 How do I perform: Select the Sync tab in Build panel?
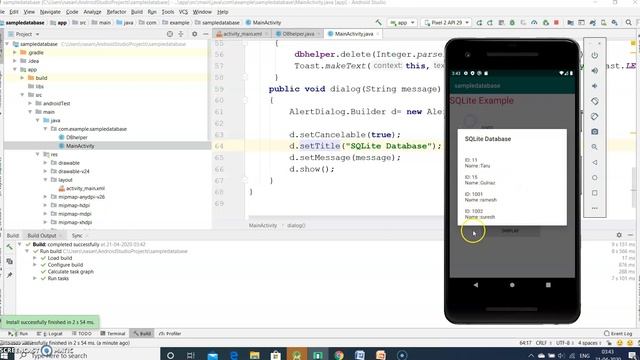[77, 236]
